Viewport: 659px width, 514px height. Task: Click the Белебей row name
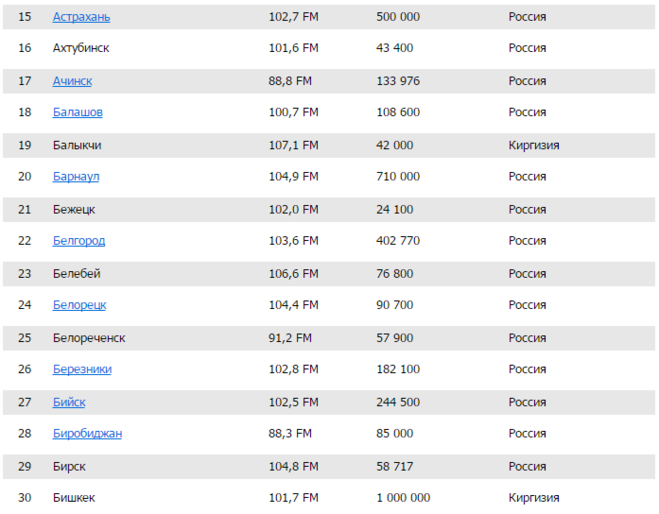point(76,273)
